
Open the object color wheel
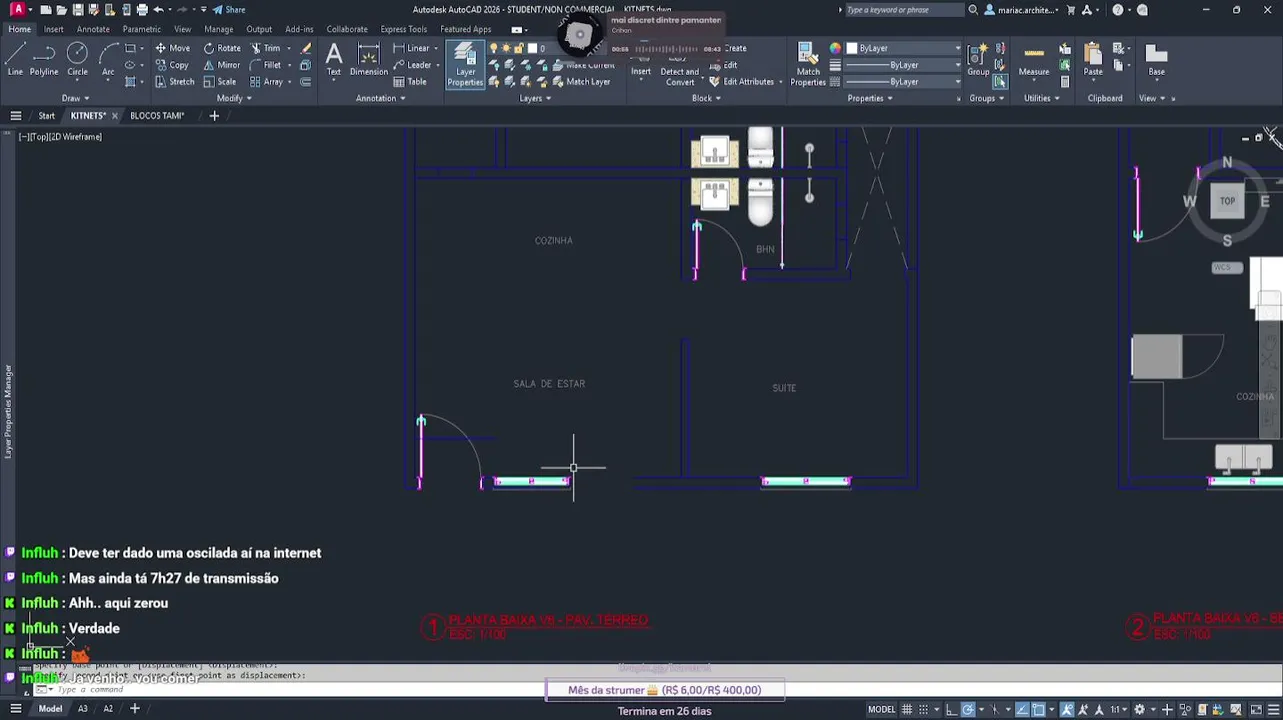pos(835,48)
